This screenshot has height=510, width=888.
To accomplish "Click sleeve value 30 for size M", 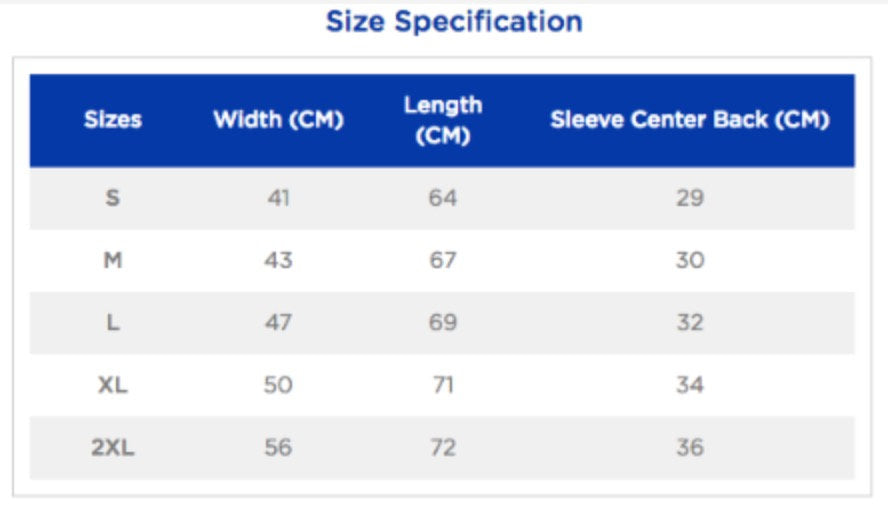I will [690, 261].
